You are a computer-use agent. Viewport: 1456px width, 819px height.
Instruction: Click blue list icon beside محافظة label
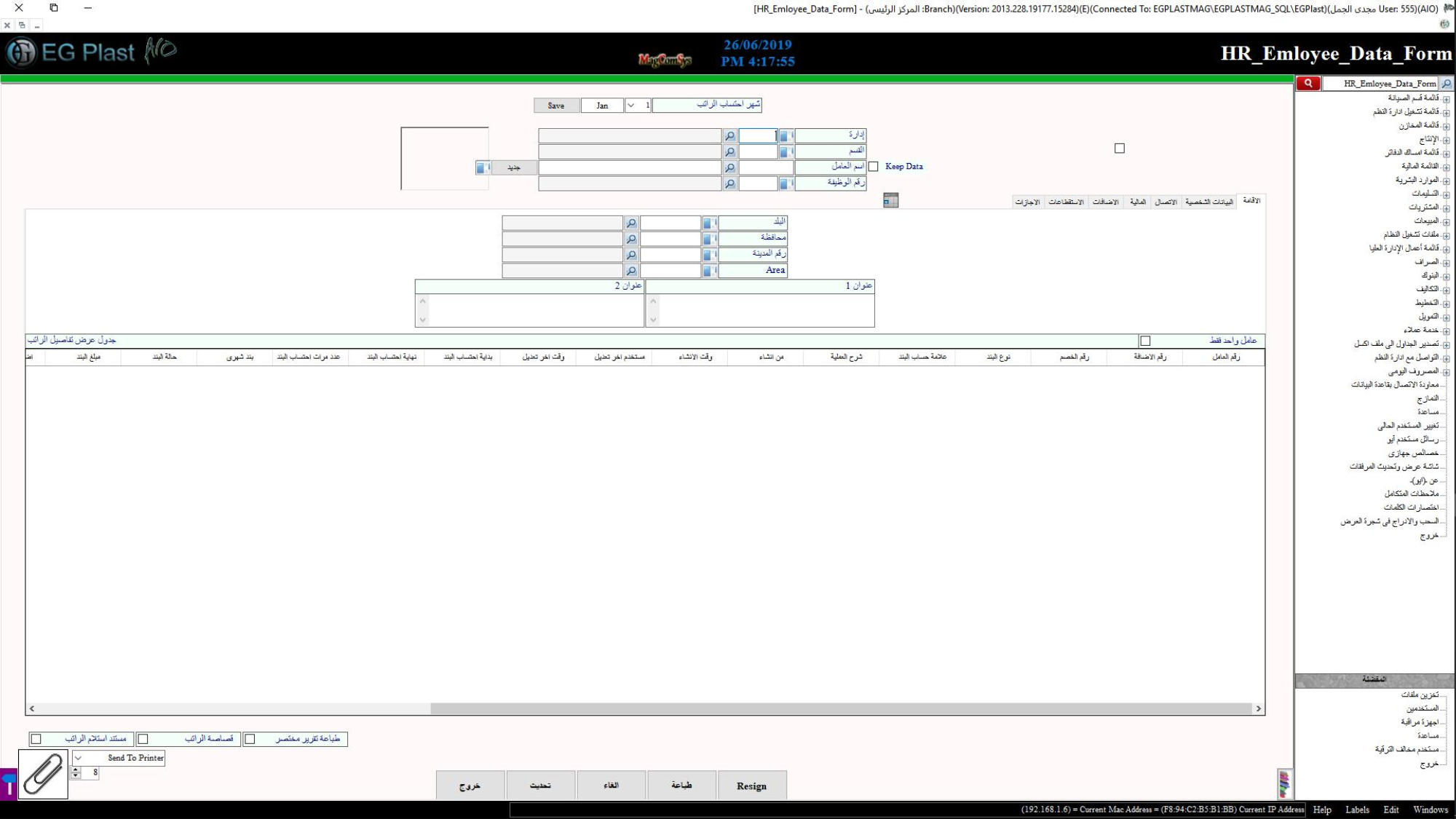(709, 239)
